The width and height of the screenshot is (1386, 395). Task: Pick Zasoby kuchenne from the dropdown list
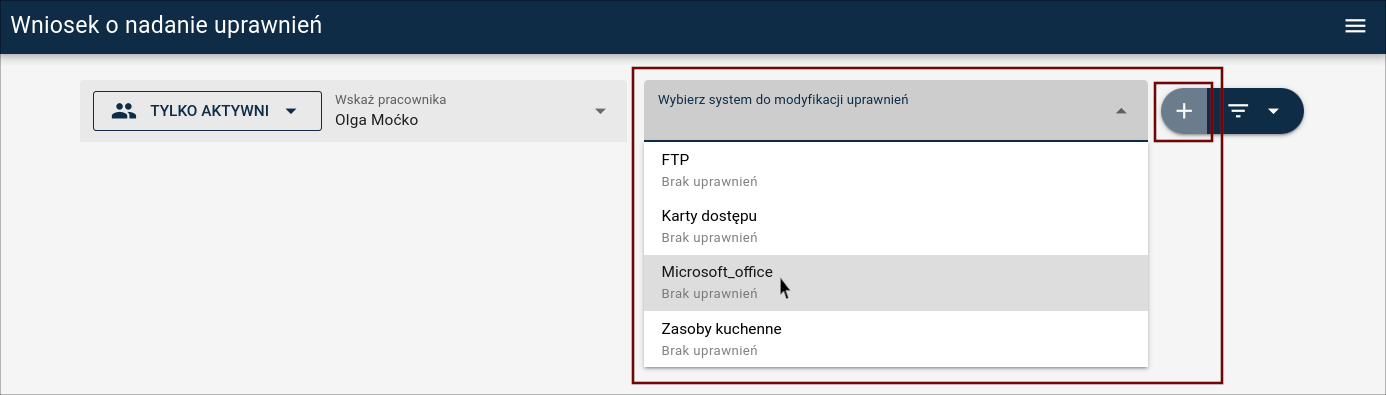point(896,339)
